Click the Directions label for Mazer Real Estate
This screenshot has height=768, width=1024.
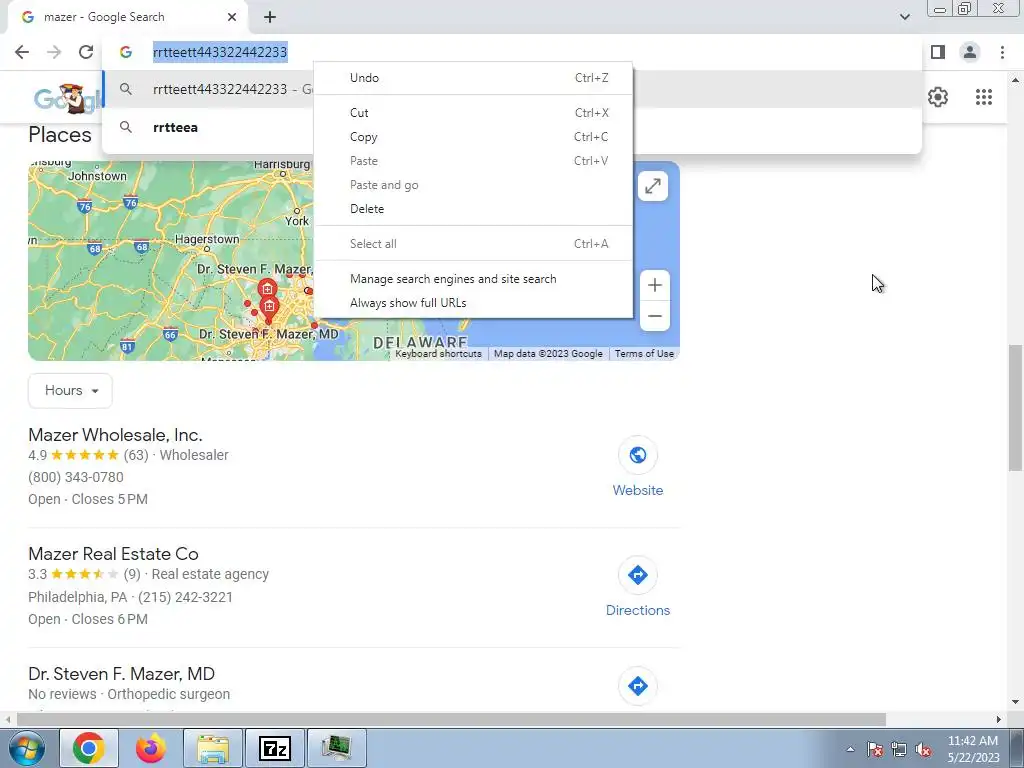click(x=637, y=611)
